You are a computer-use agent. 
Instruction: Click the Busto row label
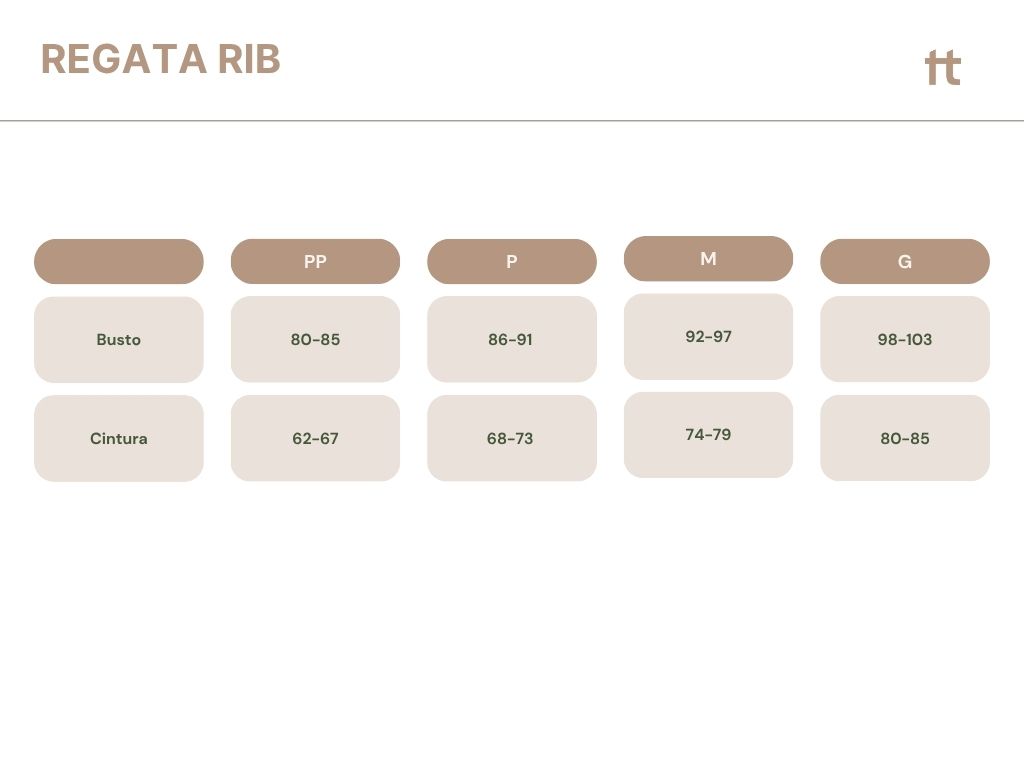point(119,340)
